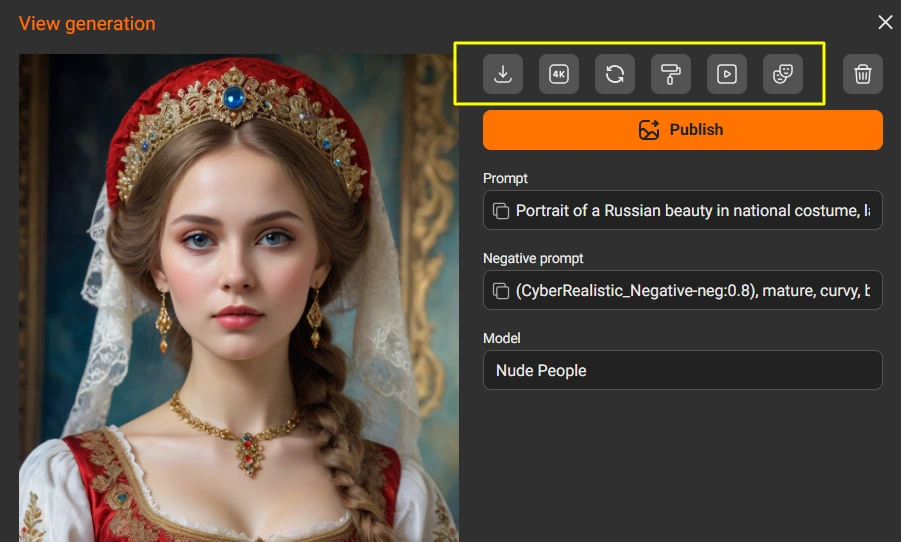The image size is (901, 542).
Task: Select the Model field showing Nude People
Action: tap(683, 370)
